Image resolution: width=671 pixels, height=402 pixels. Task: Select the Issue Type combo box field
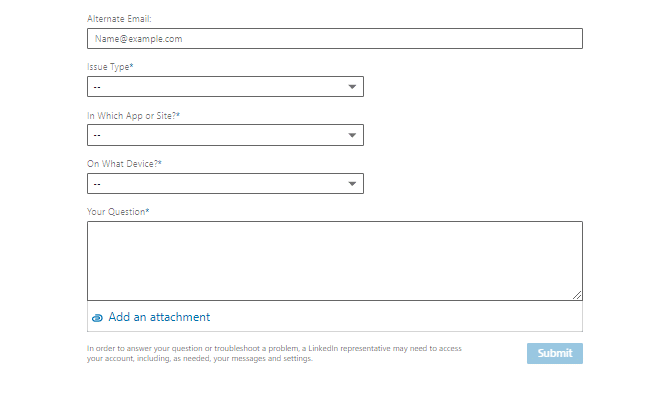(x=226, y=87)
